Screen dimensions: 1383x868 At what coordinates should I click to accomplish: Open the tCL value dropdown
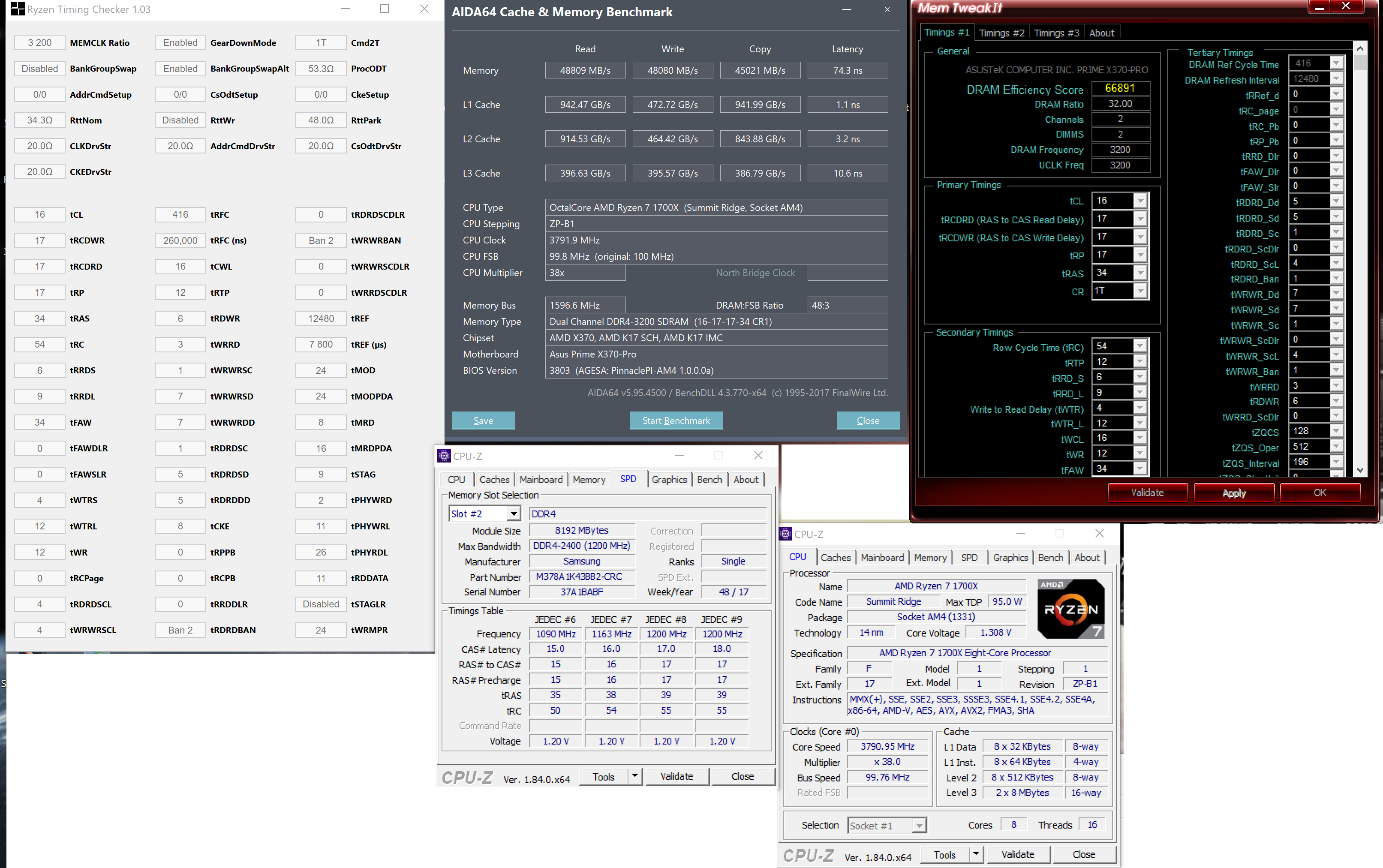coord(1140,201)
